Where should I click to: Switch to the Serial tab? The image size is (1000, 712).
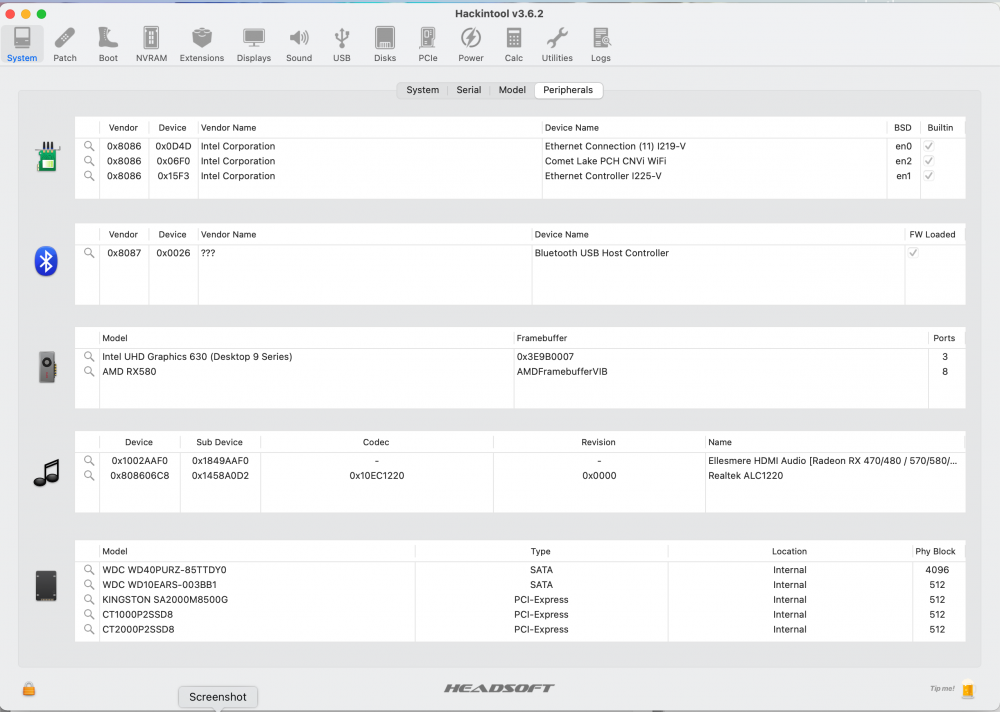(469, 90)
